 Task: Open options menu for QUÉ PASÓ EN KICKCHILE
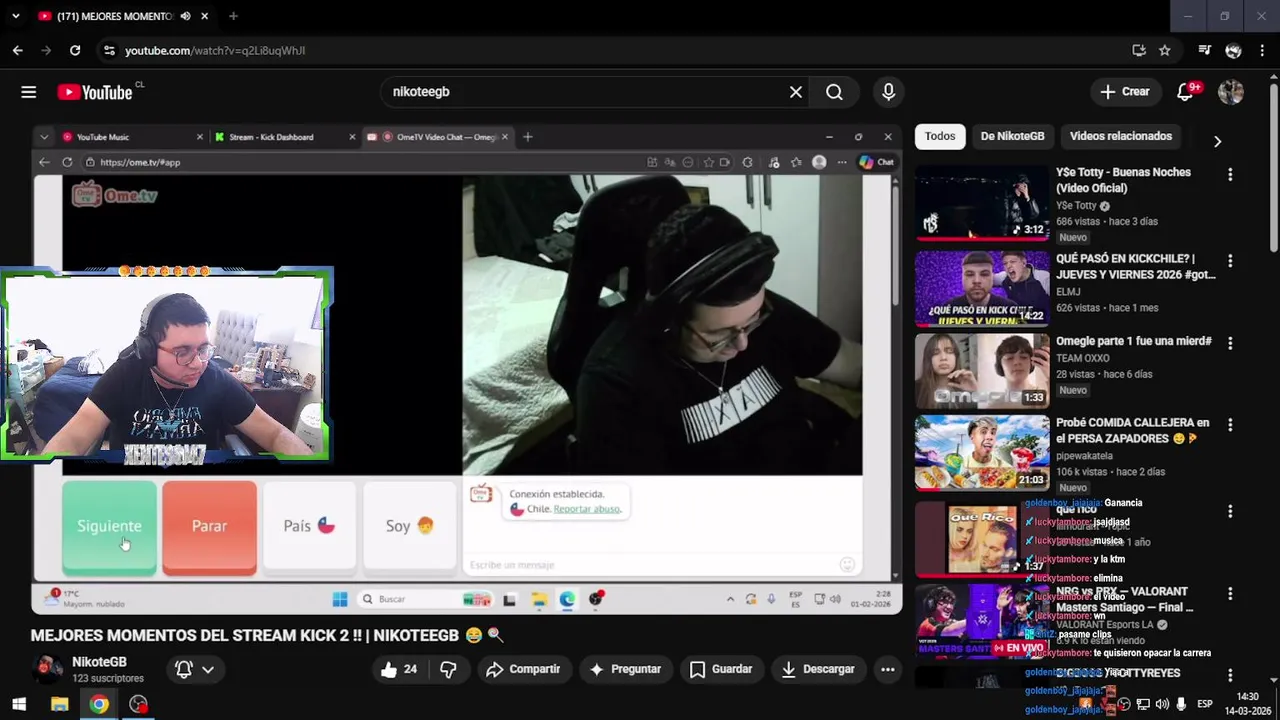(1230, 260)
